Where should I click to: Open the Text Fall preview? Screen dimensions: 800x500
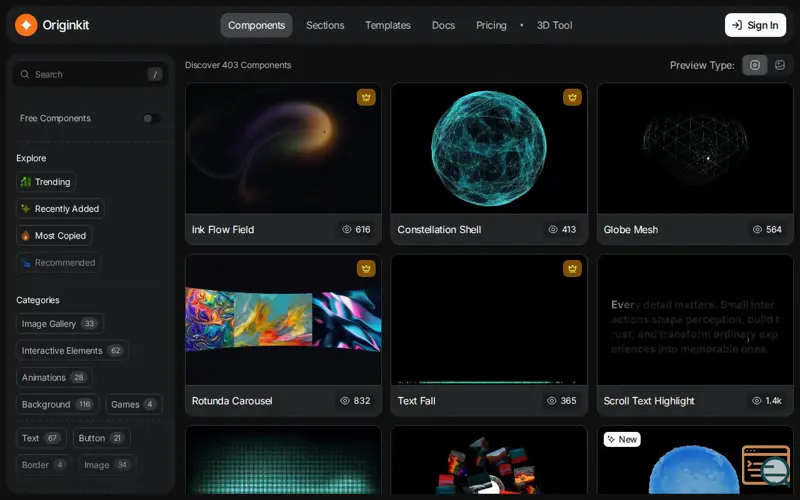(x=489, y=320)
